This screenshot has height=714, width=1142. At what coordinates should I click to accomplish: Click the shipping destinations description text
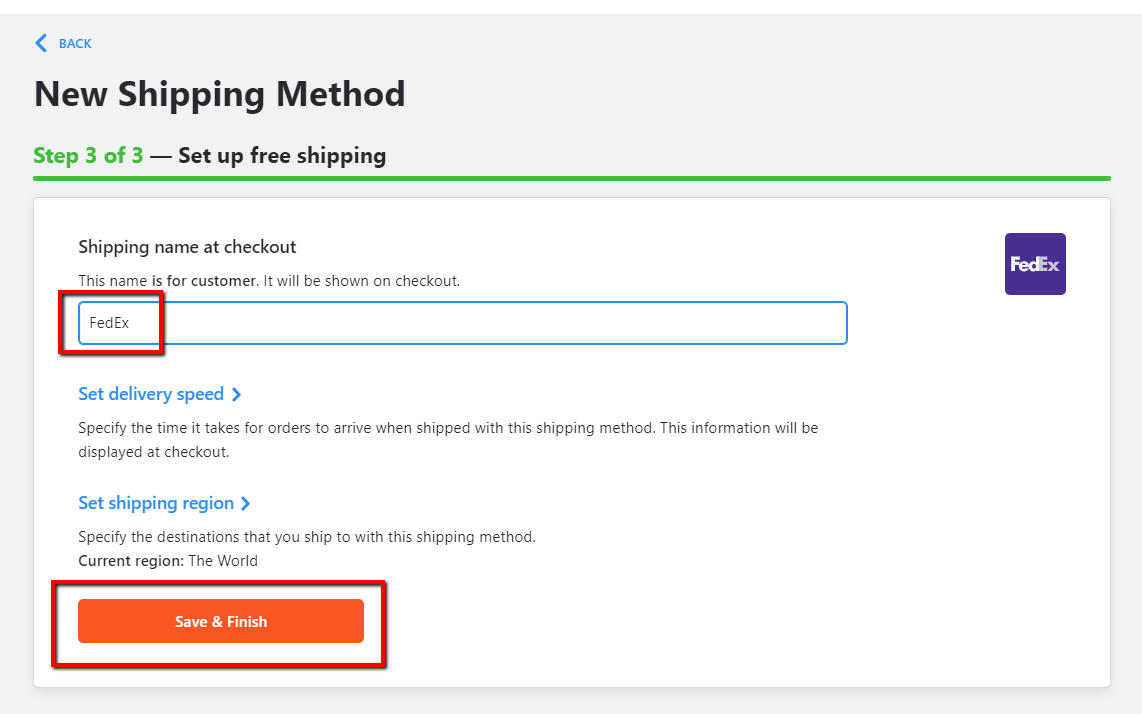click(307, 537)
